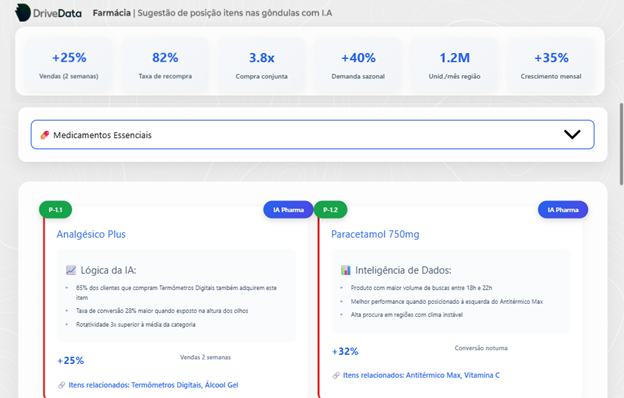Screen dimensions: 624x398
Task: Select the 1.2M Unid./mês região card
Action: 454,65
